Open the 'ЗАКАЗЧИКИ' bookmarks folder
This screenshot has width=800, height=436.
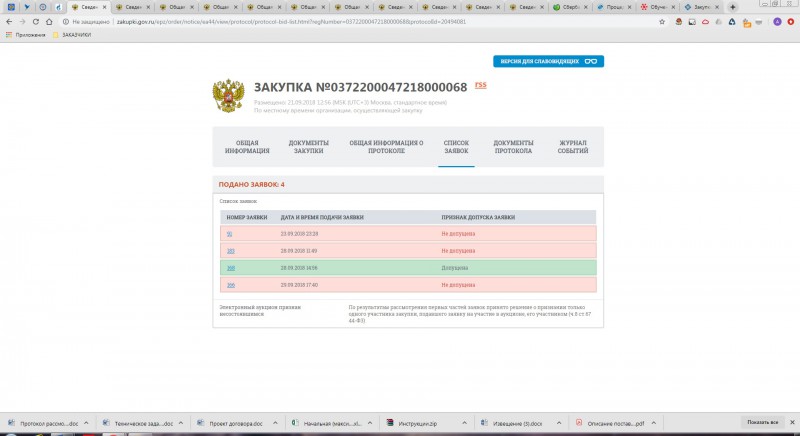click(x=72, y=35)
